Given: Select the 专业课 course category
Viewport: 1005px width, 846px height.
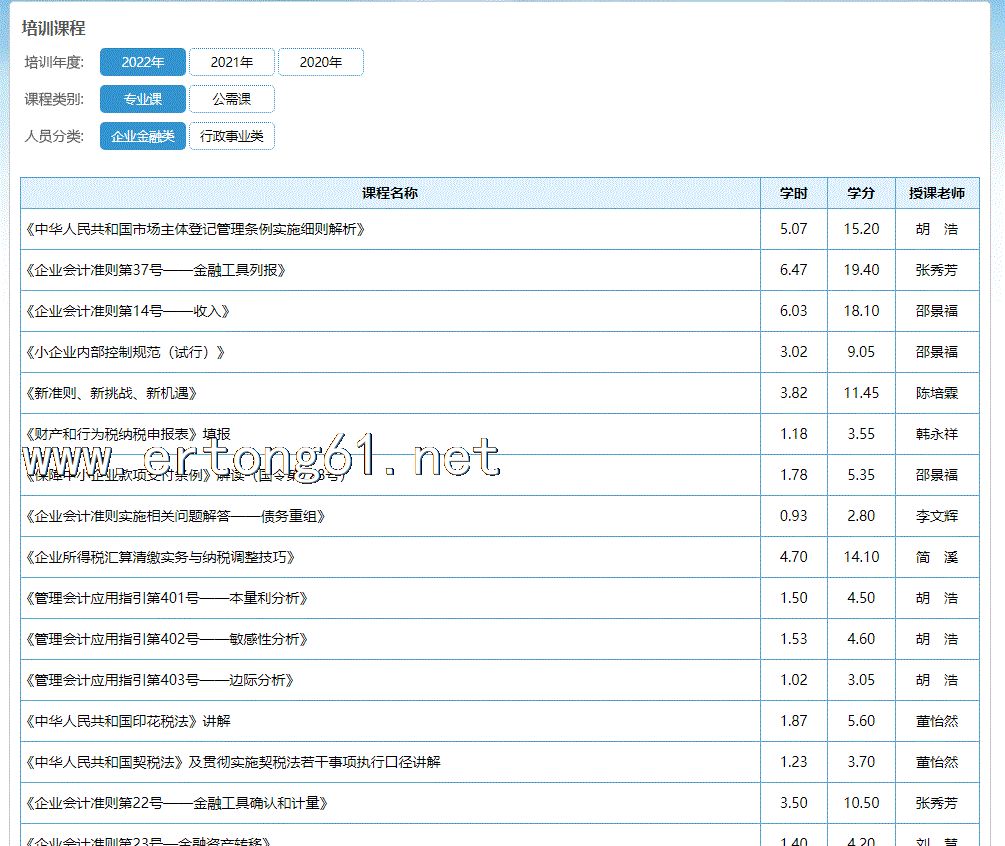Looking at the screenshot, I should (143, 99).
